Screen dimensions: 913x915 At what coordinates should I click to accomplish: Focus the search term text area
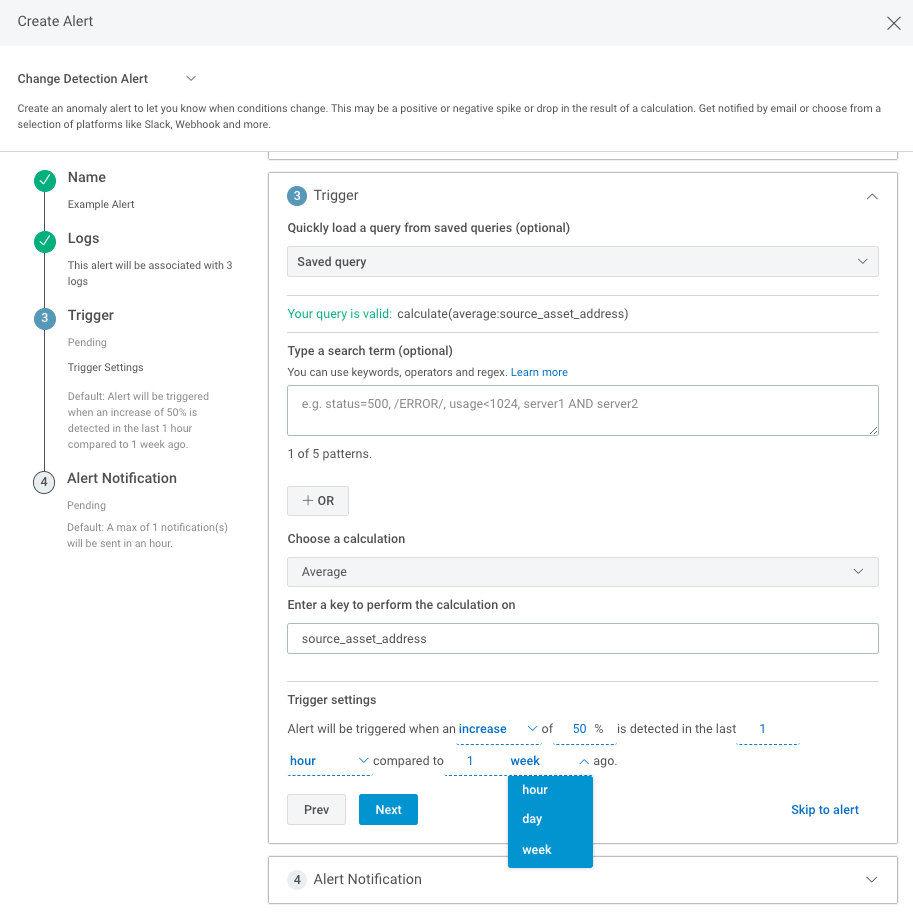pyautogui.click(x=582, y=410)
